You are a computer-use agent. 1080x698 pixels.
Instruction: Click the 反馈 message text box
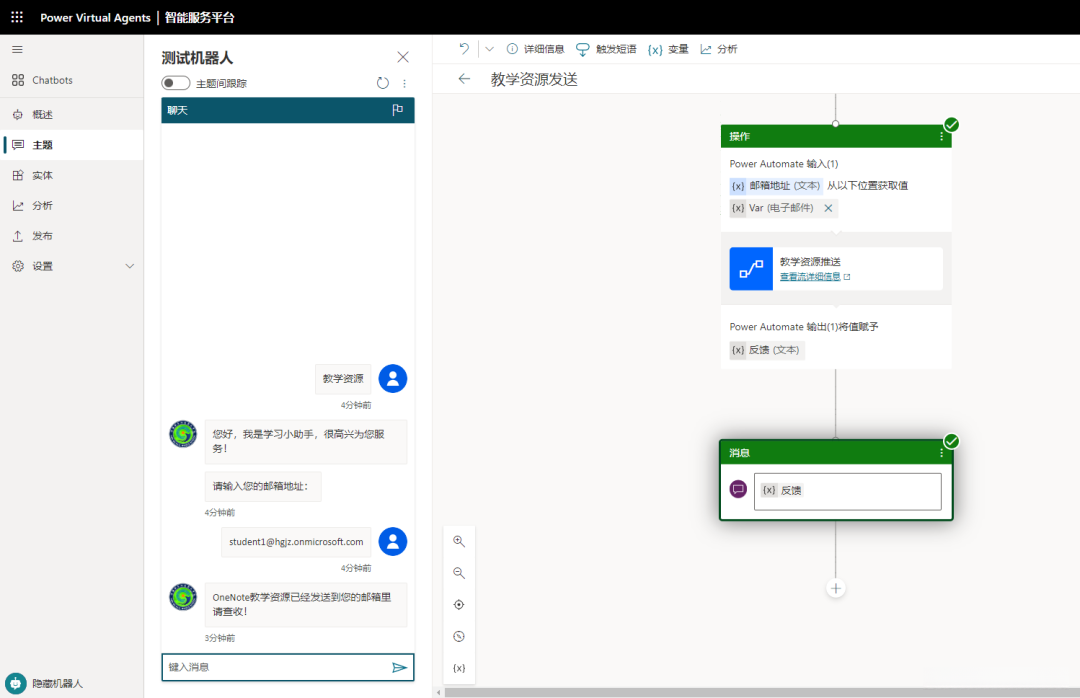point(847,491)
